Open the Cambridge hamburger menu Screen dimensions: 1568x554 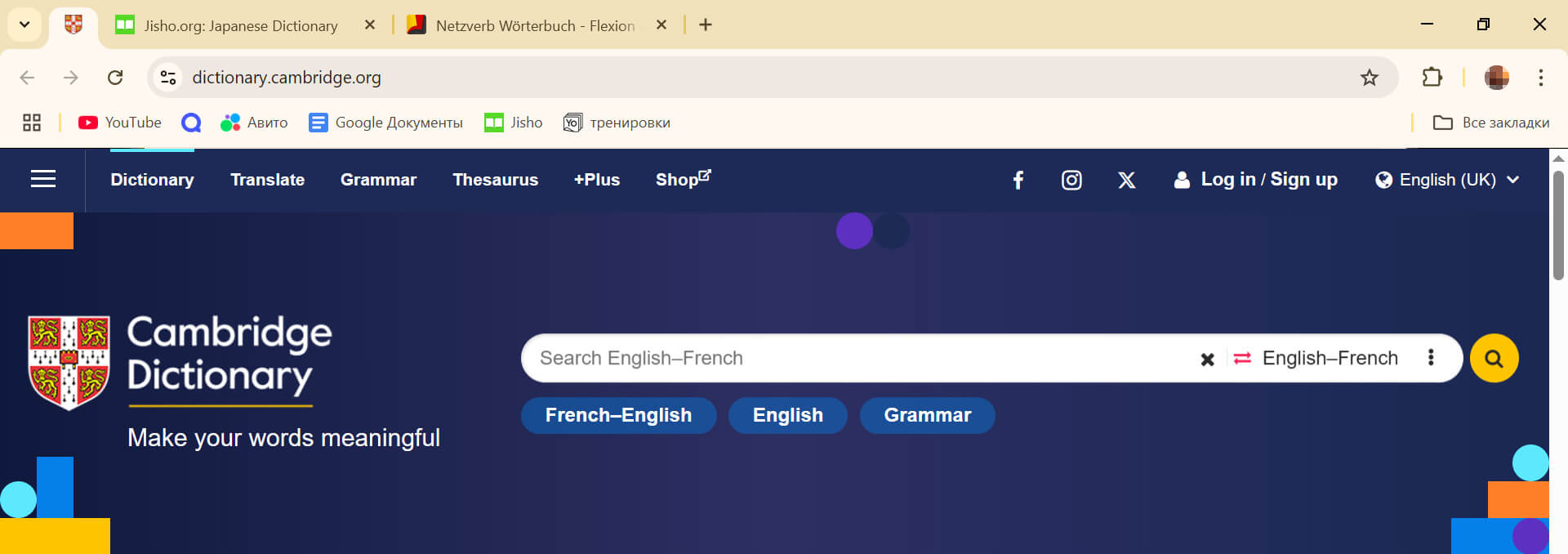coord(43,179)
